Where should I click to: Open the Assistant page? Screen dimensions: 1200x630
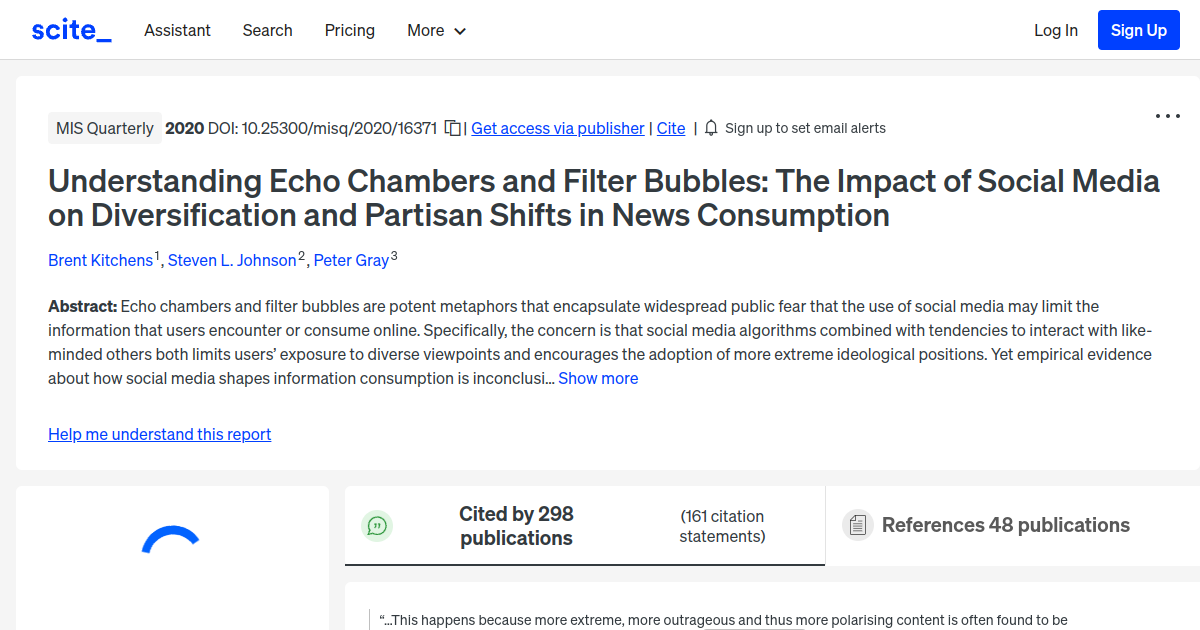click(177, 30)
